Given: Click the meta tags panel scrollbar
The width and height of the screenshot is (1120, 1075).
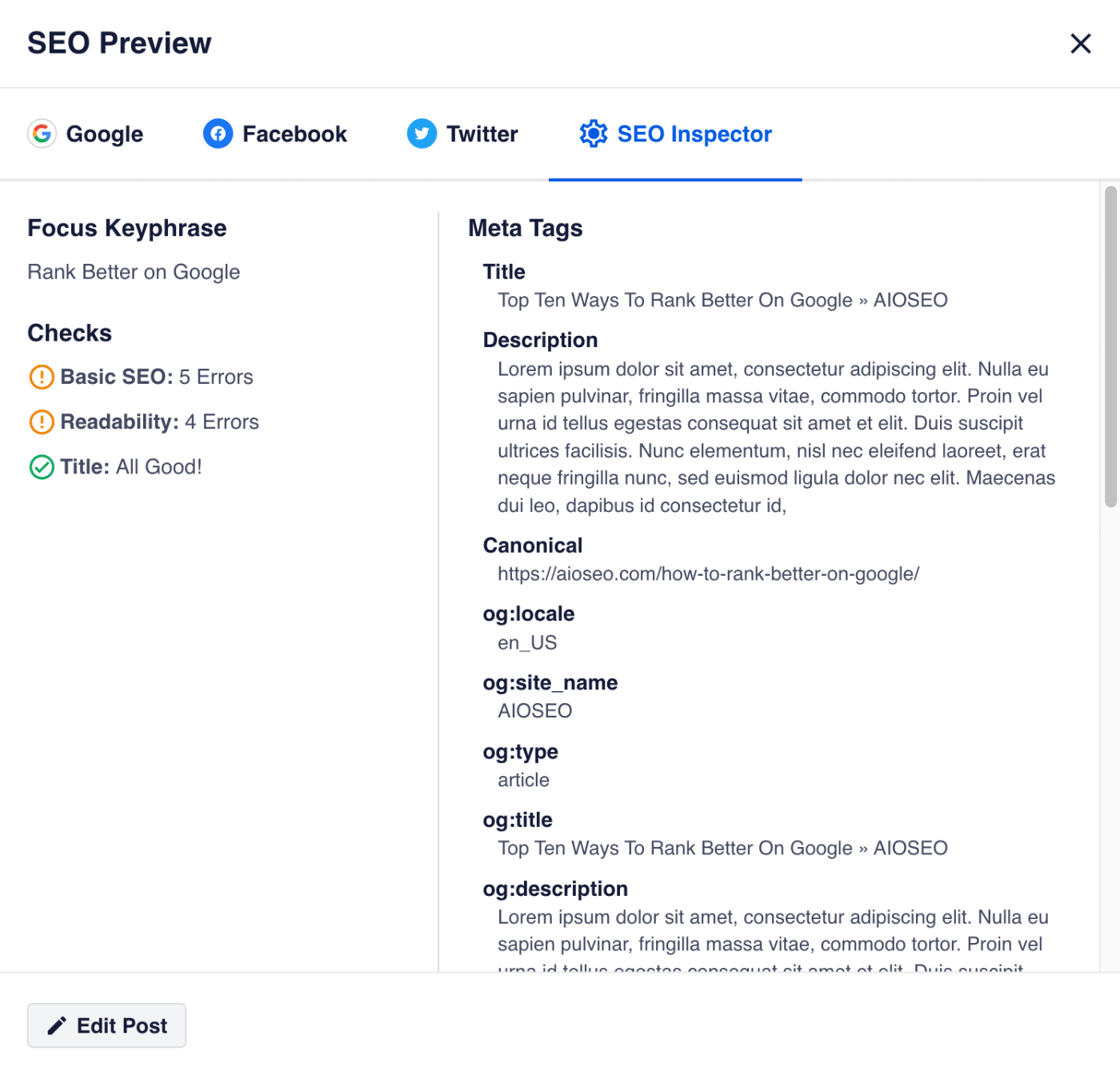Looking at the screenshot, I should coord(1110,346).
